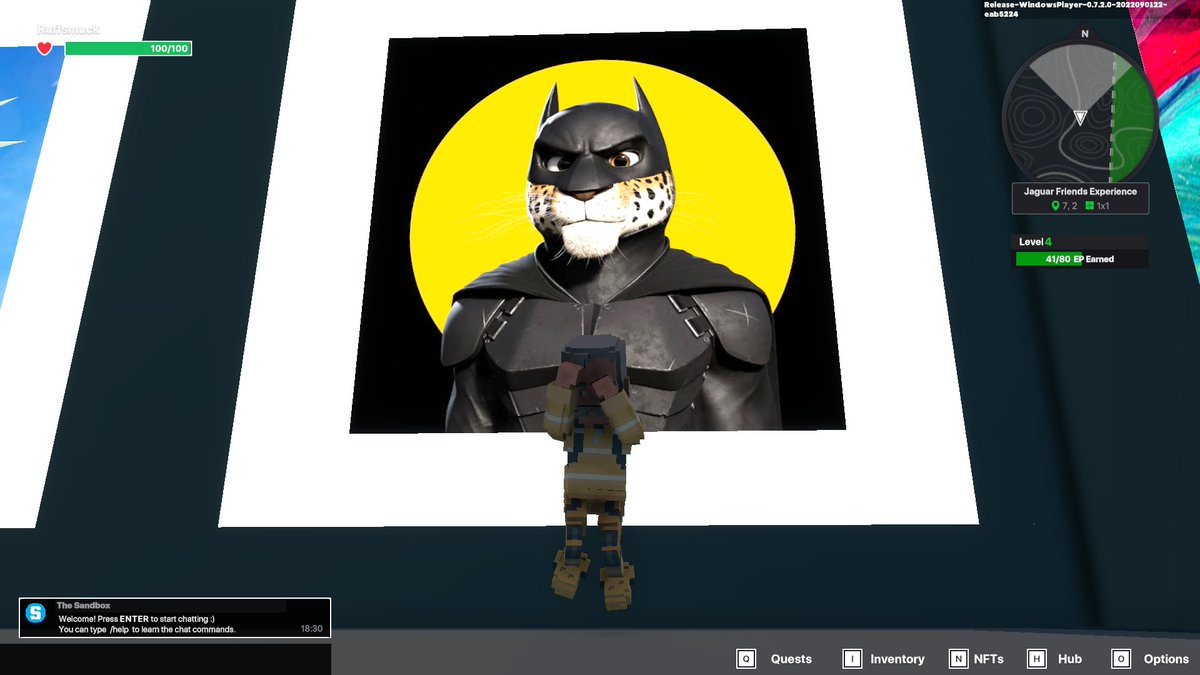This screenshot has width=1200, height=675.
Task: Go to the Hub
Action: (x=1069, y=659)
